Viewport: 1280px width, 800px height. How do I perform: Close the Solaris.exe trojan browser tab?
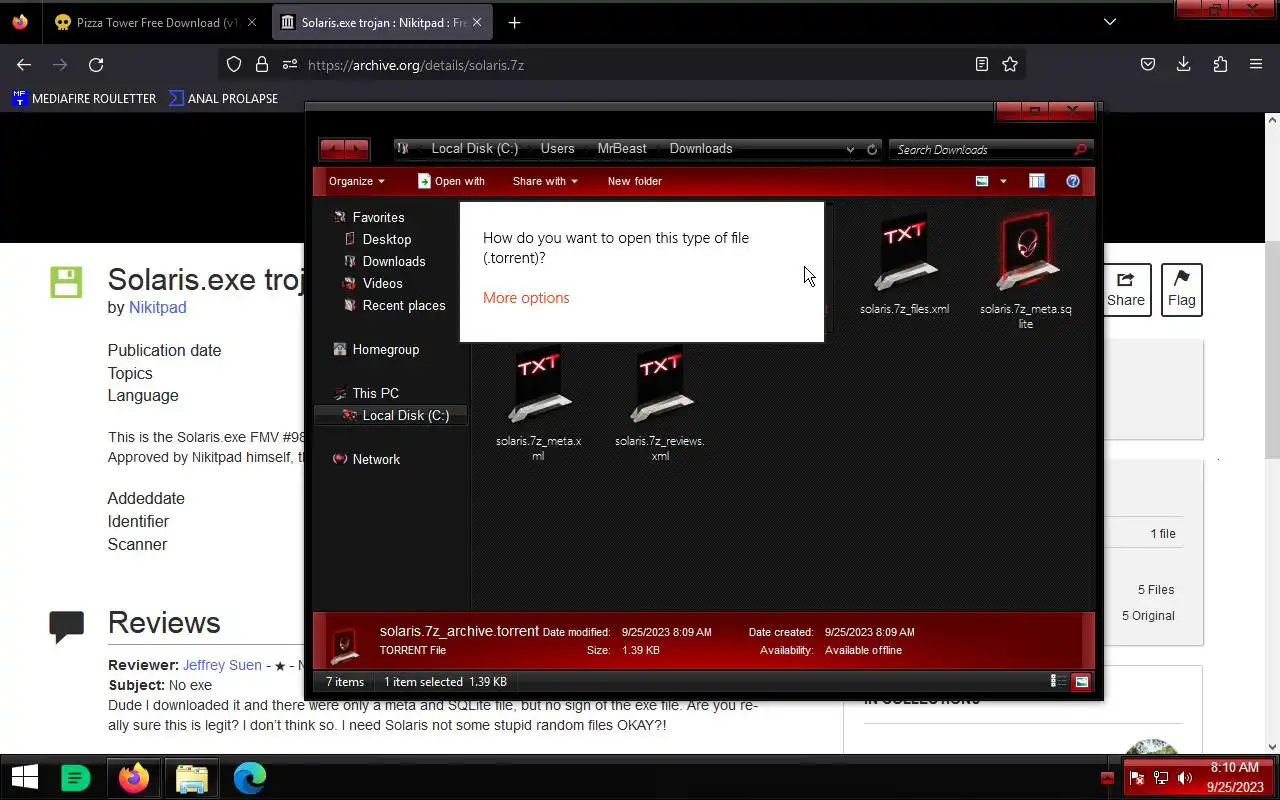click(477, 22)
